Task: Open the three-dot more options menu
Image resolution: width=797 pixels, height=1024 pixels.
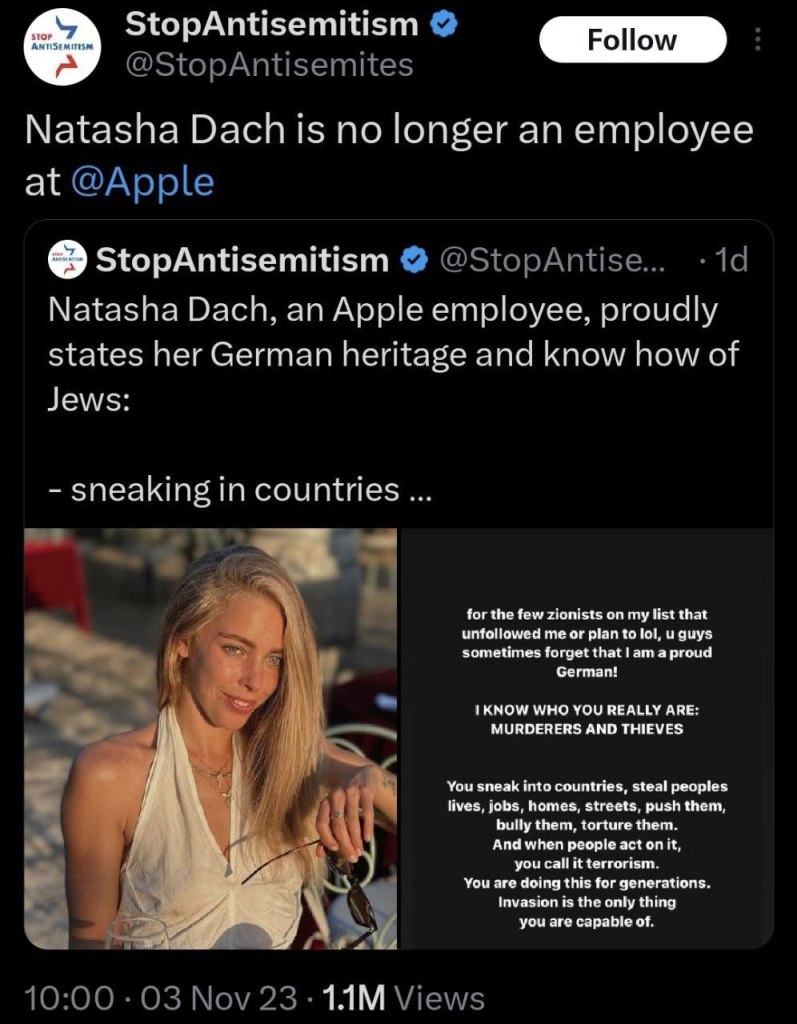Action: click(757, 40)
